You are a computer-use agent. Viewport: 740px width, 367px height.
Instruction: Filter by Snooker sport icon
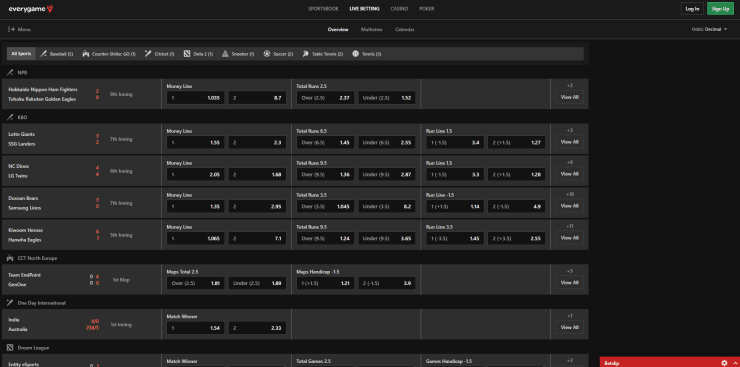pos(225,54)
